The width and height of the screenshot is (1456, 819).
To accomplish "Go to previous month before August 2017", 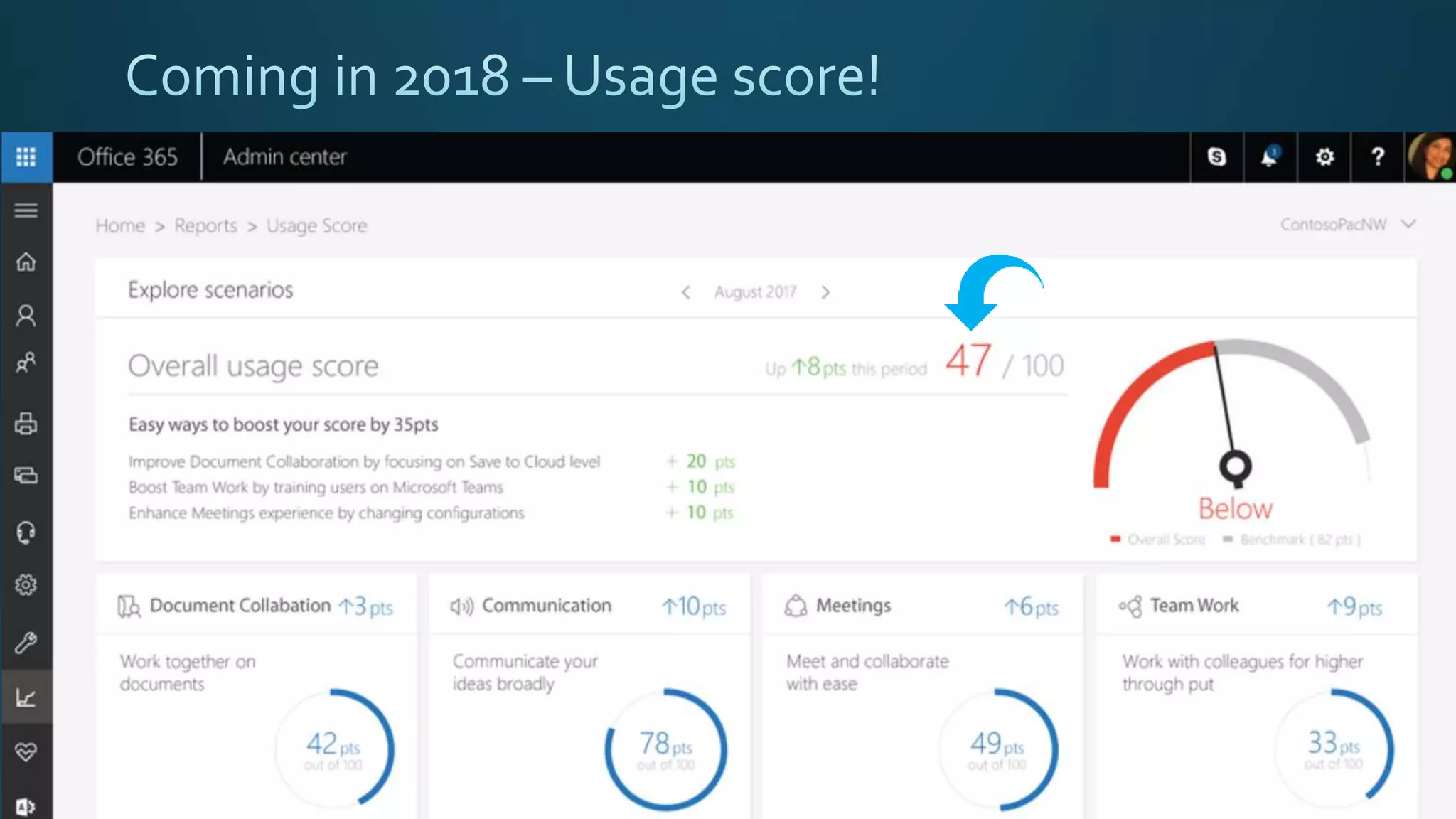I will (686, 292).
